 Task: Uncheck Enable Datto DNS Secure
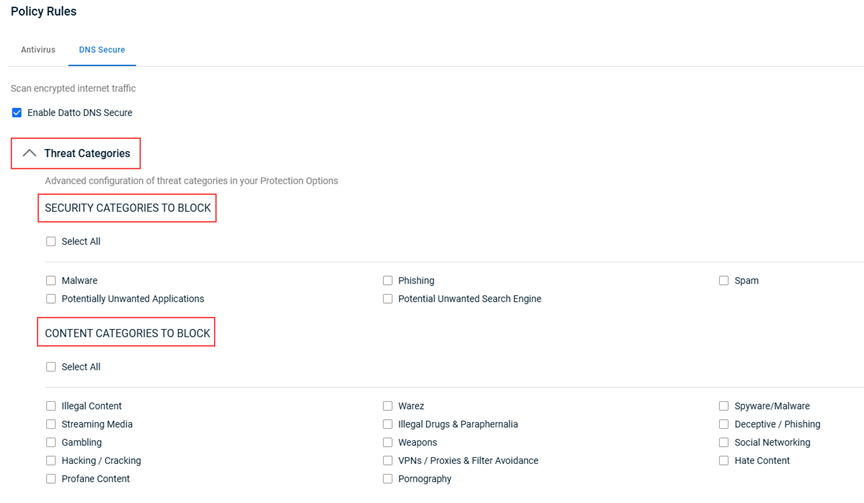17,112
